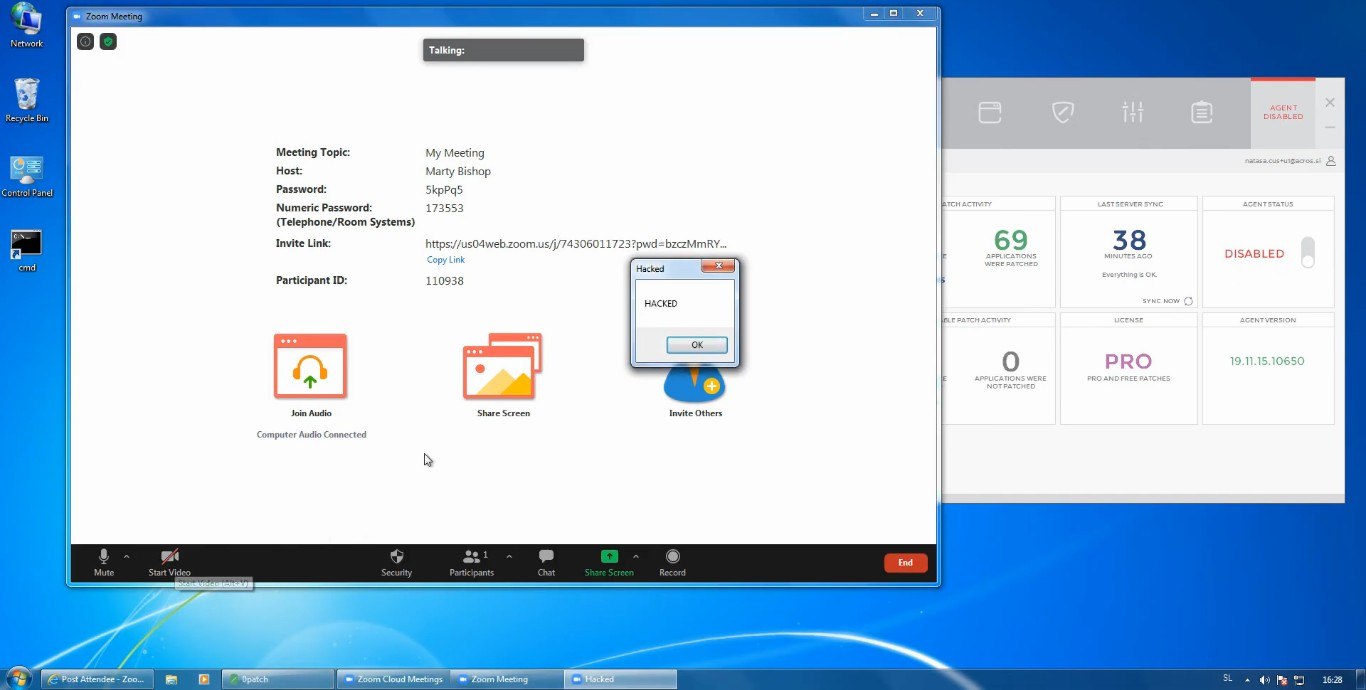Click the HACKED message text in dialog
Viewport: 1366px width, 690px height.
pos(660,303)
